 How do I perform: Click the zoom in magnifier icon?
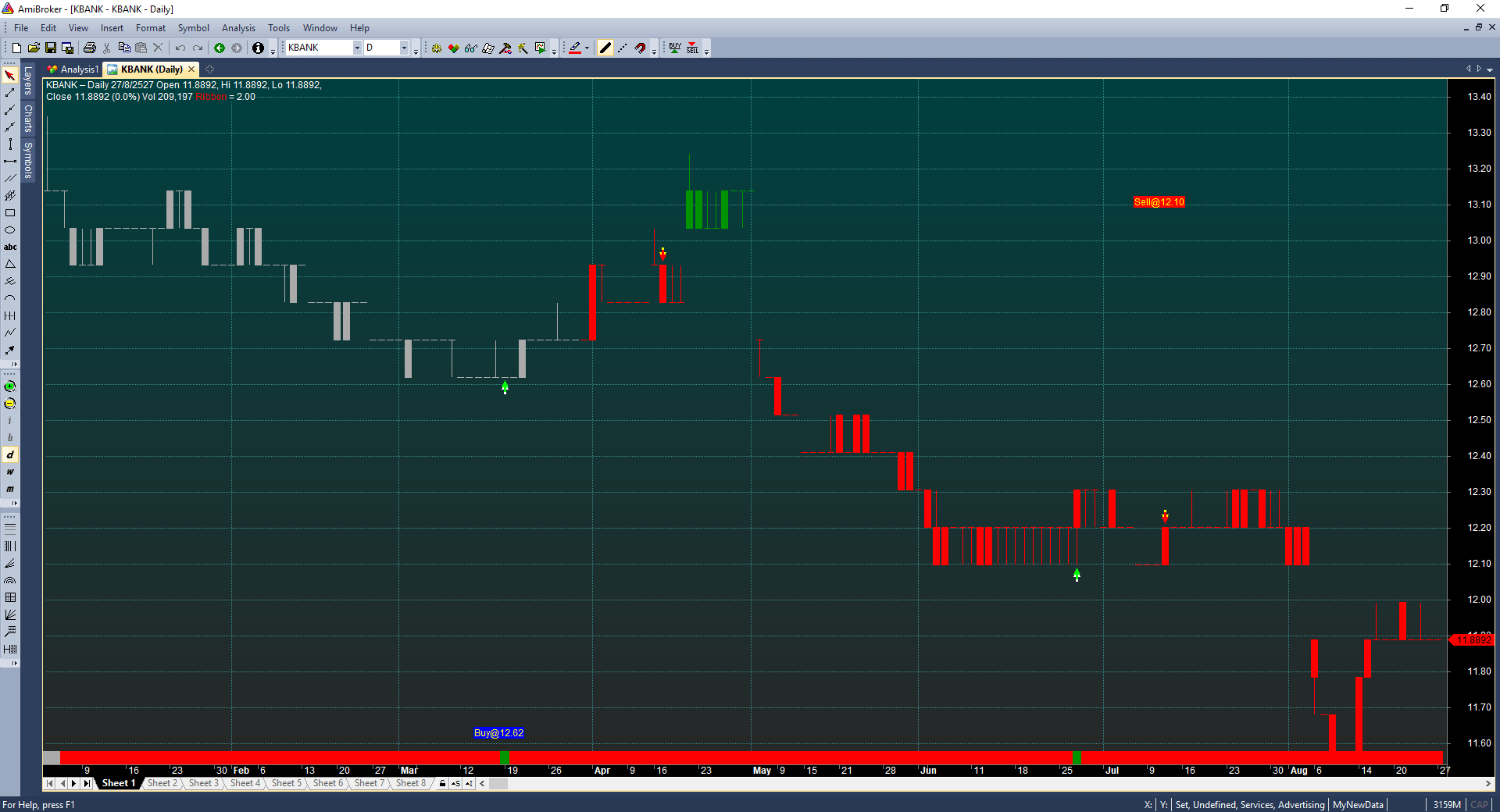pos(10,386)
